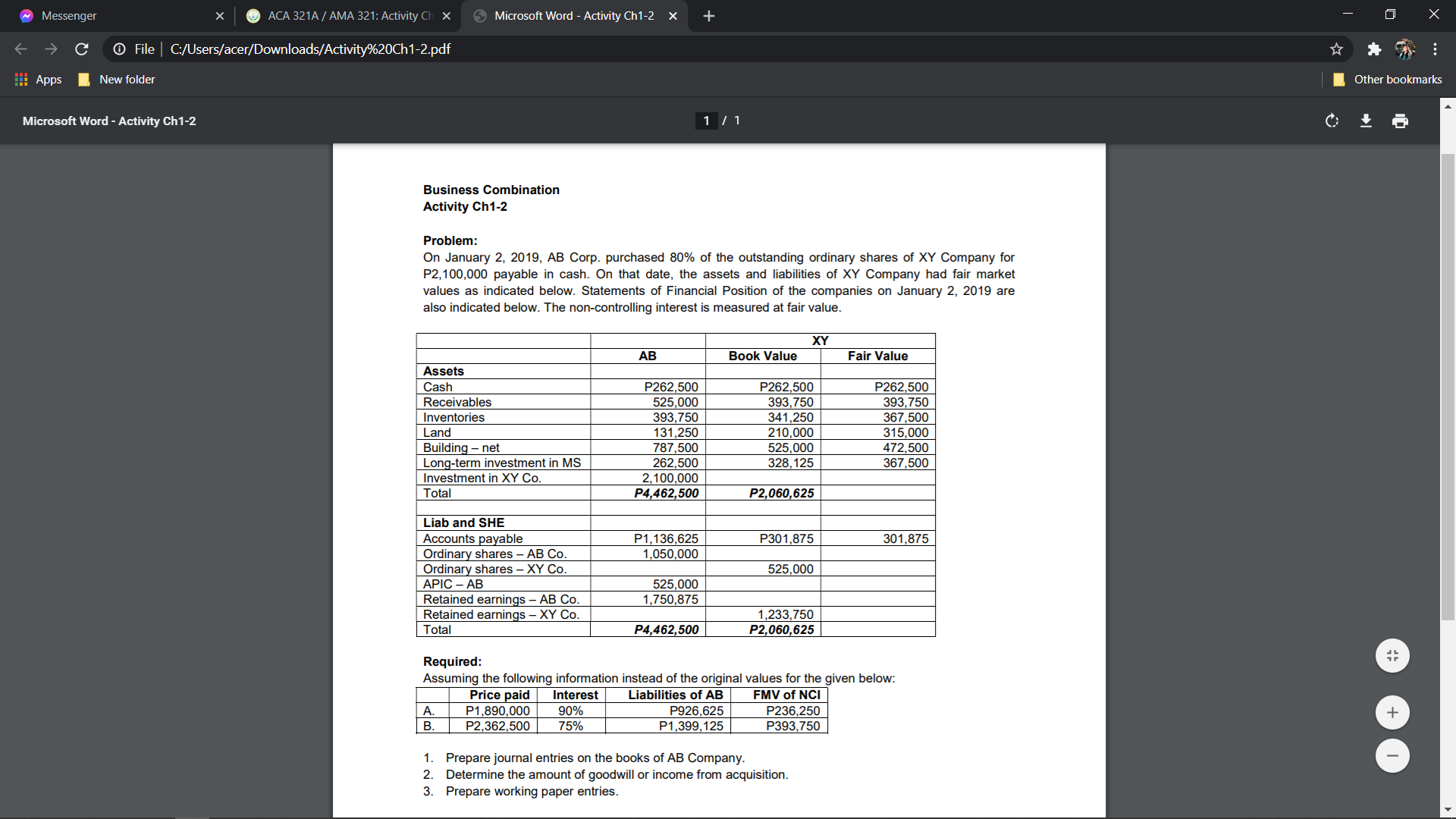Reload the current page
The image size is (1456, 819).
coord(81,49)
